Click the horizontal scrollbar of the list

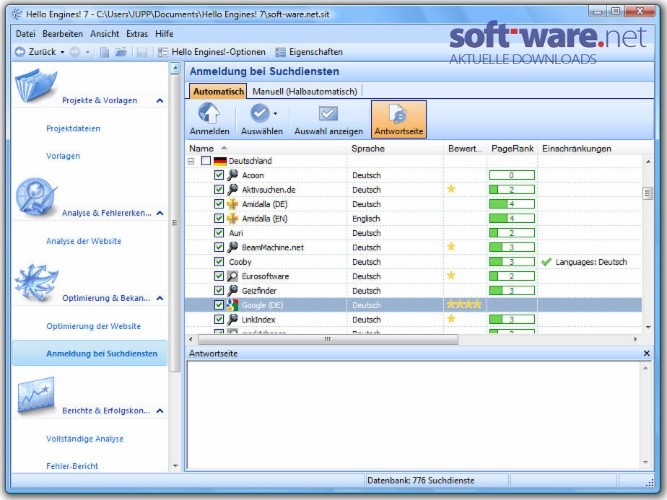point(328,339)
